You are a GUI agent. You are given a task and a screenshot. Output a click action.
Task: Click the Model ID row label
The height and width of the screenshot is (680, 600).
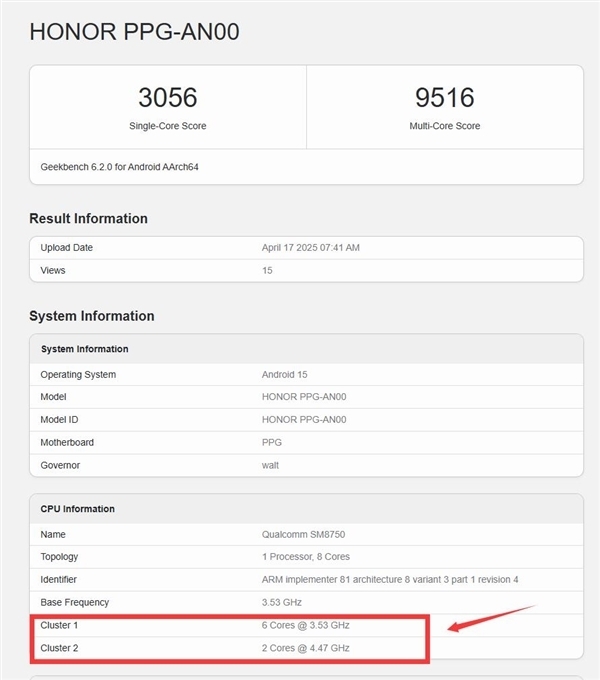[x=62, y=420]
